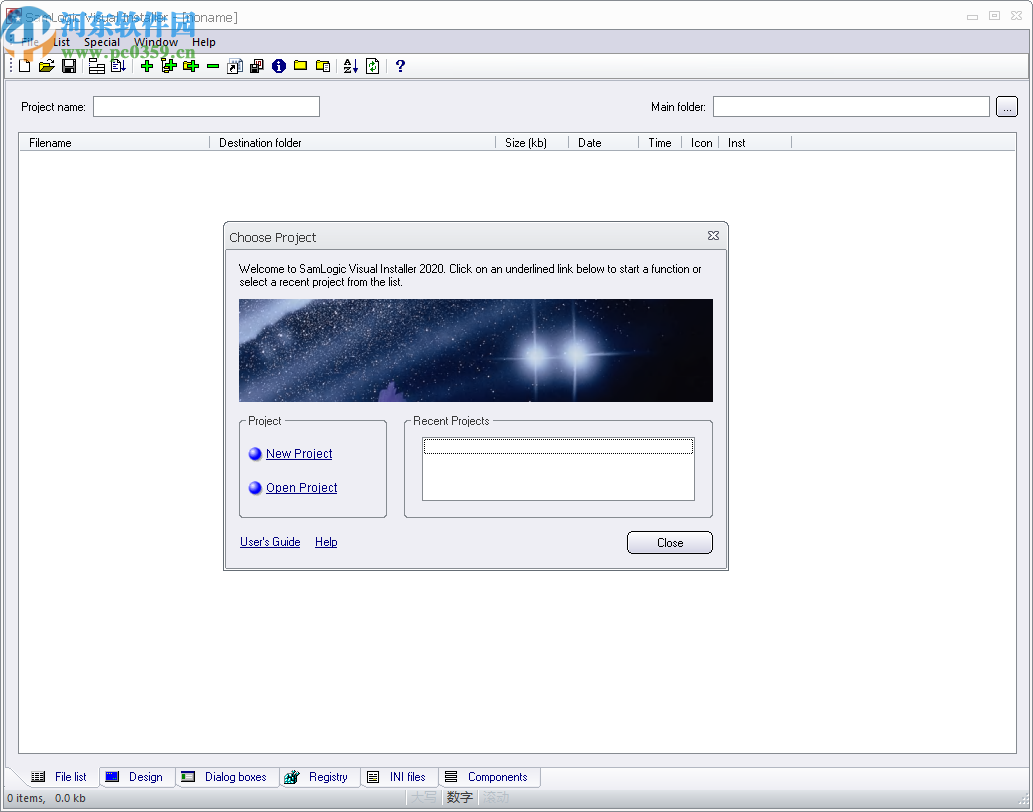Add a folder using the yellow folder icon
Screen dimensions: 1033x812
click(x=300, y=66)
